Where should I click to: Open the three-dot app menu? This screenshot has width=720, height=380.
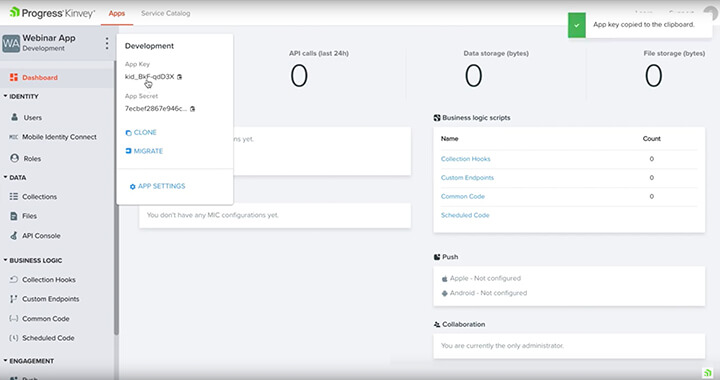click(107, 44)
